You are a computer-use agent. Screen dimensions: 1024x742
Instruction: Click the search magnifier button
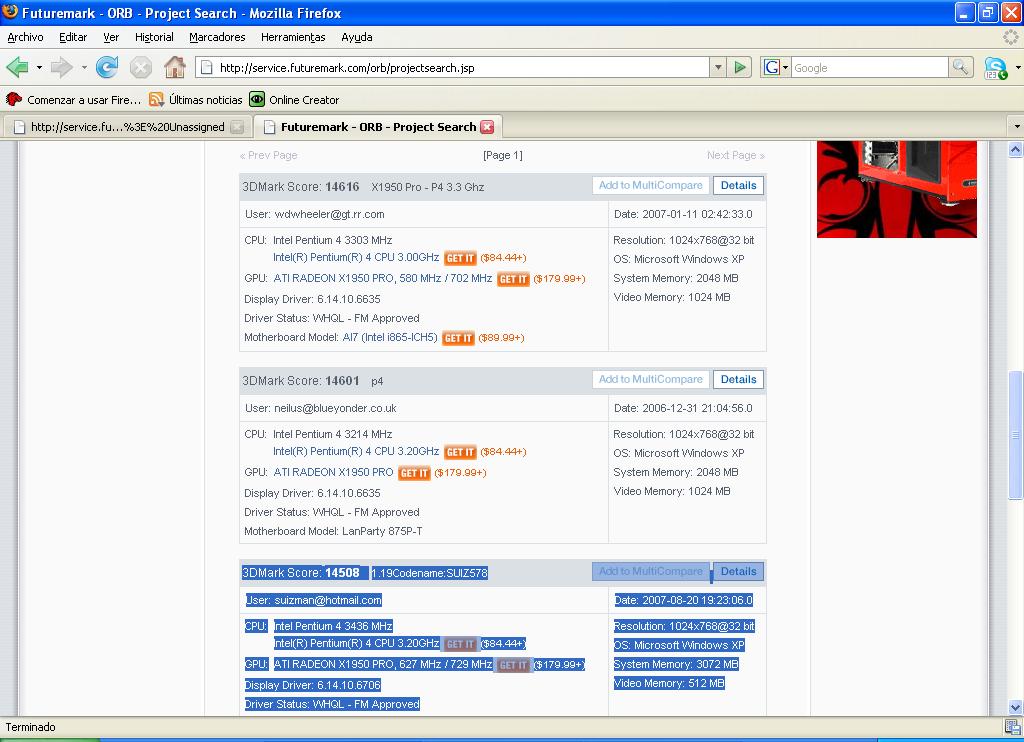(x=960, y=68)
